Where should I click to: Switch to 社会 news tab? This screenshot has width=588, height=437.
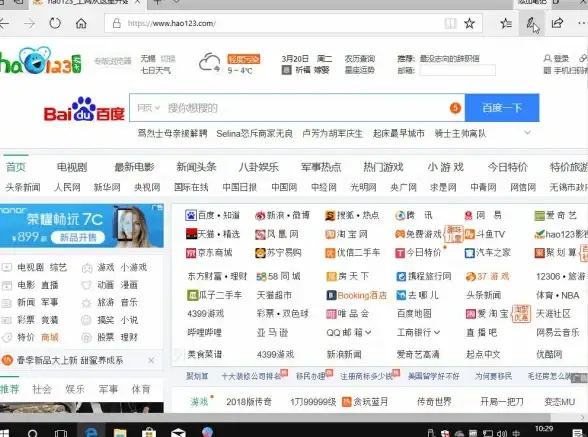[42, 389]
